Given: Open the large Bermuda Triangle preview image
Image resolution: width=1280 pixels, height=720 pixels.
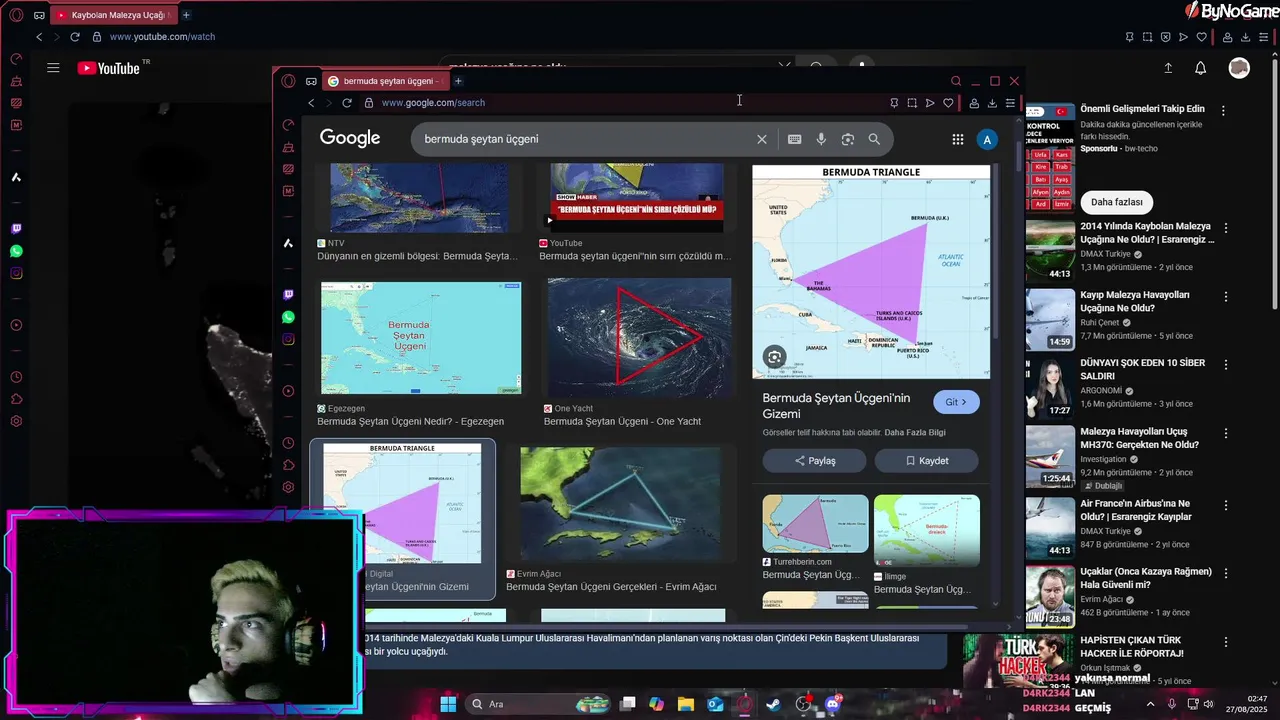Looking at the screenshot, I should point(871,272).
